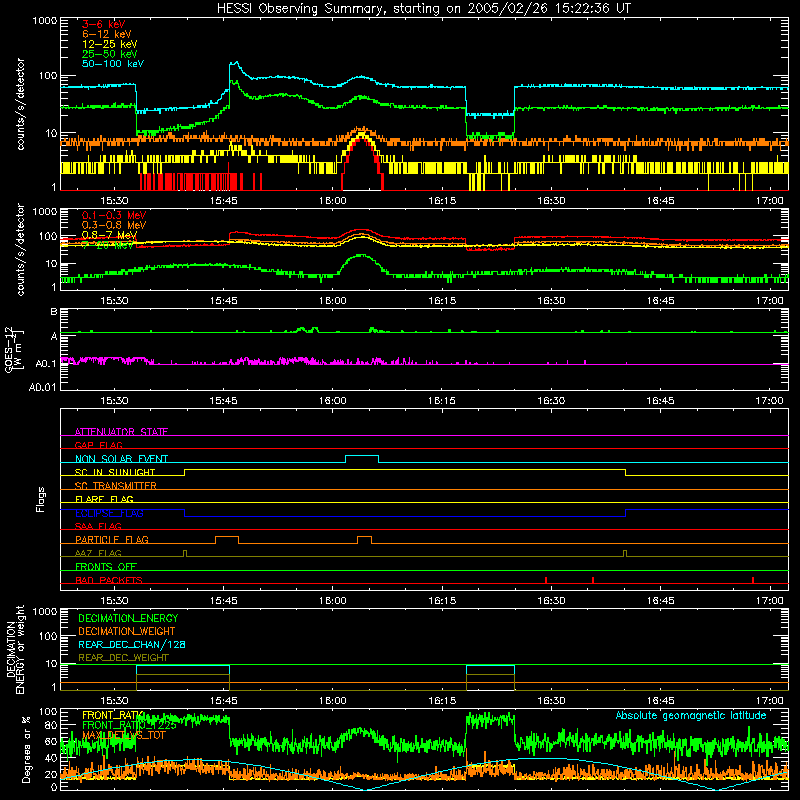Click the GOES-12 axis label
Screen dimensions: 800x800
click(10, 349)
